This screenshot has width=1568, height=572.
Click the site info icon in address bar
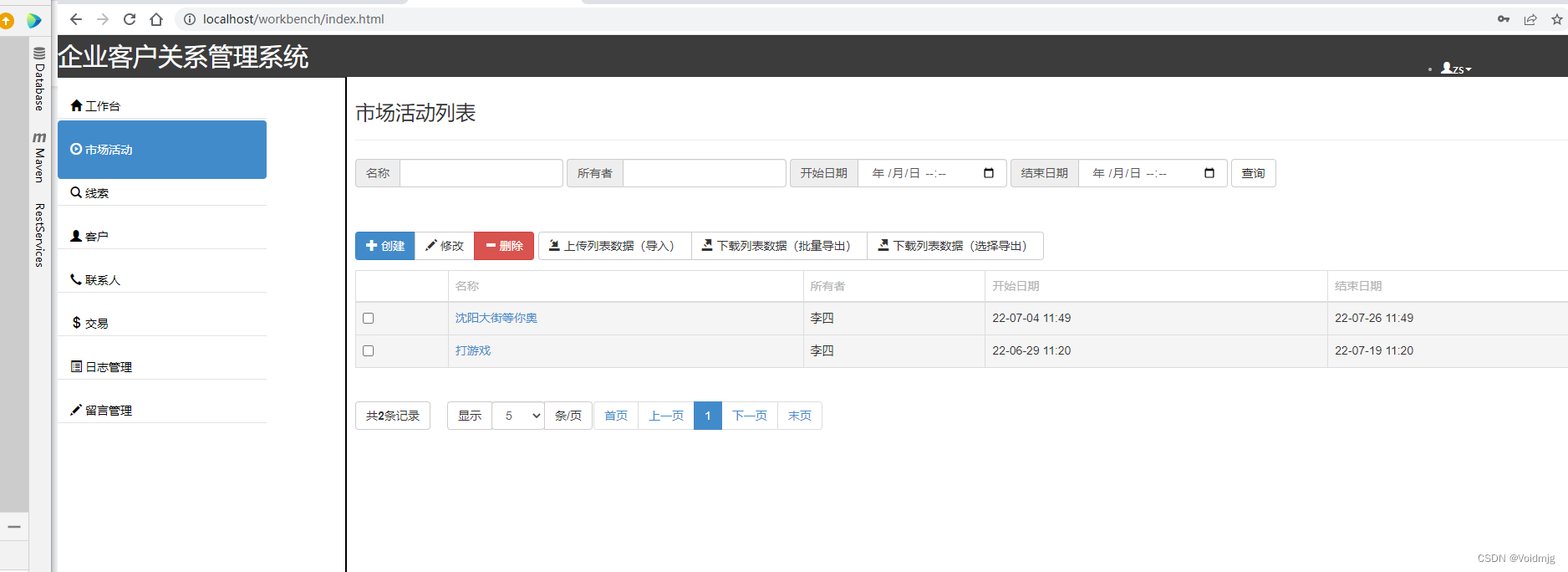point(190,19)
